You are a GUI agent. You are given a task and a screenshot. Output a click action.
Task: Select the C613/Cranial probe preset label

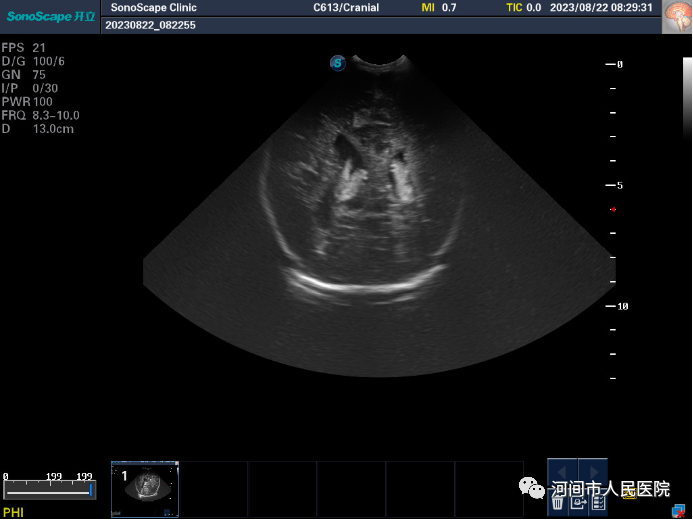(x=346, y=8)
